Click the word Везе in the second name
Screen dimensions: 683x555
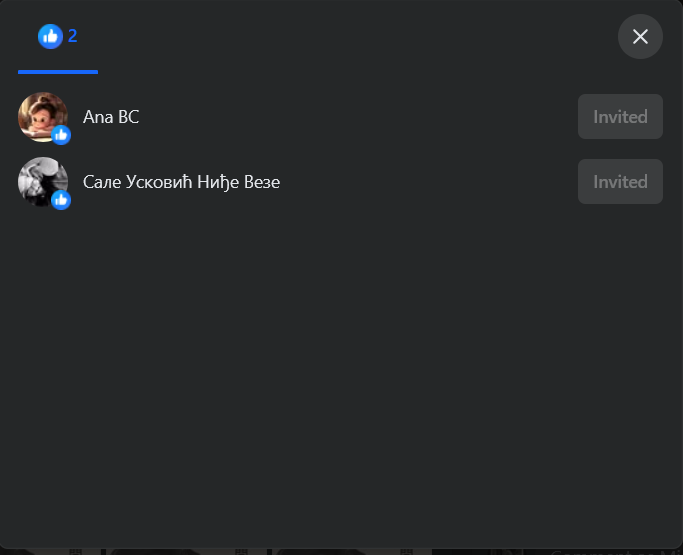262,182
